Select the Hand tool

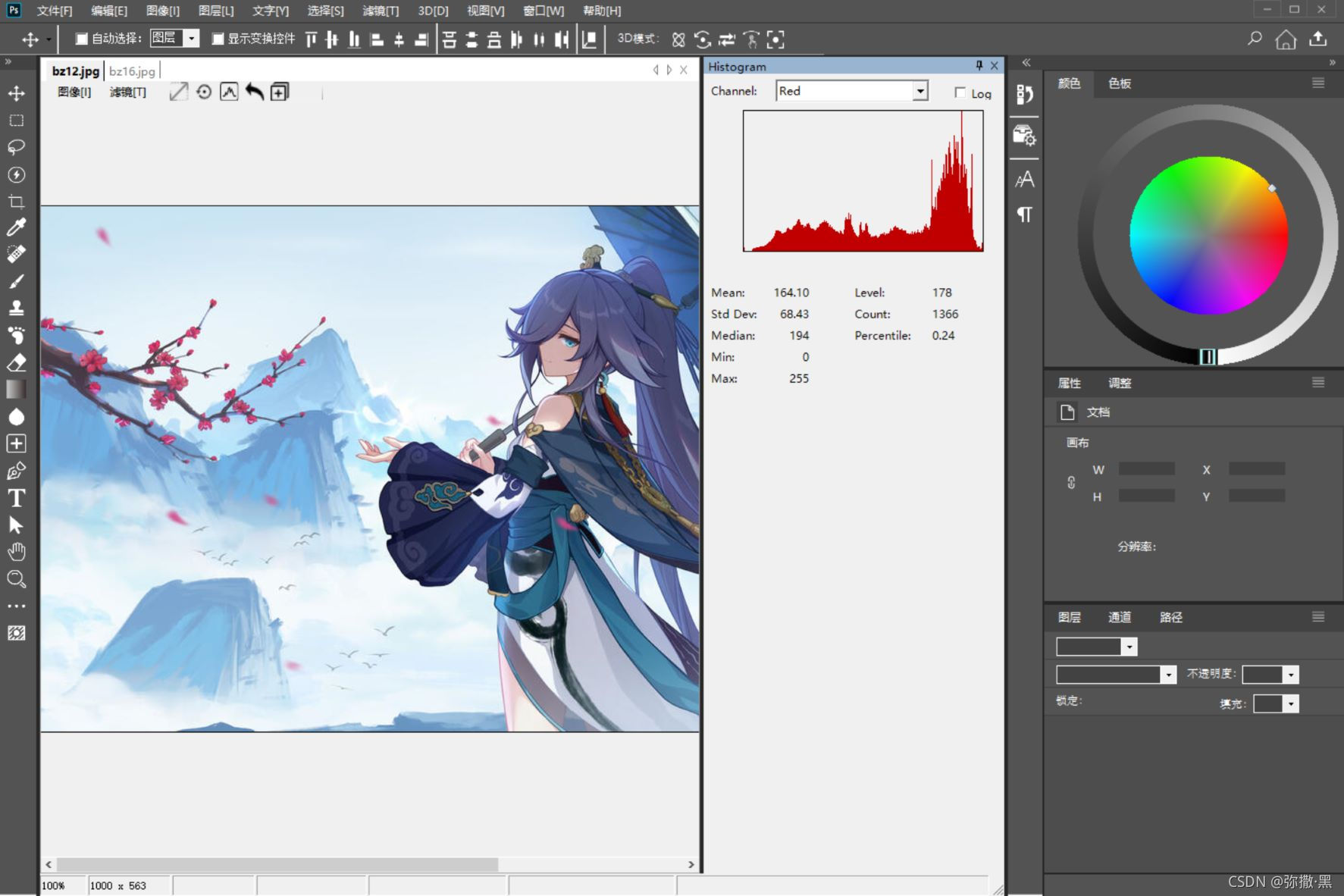(x=16, y=552)
